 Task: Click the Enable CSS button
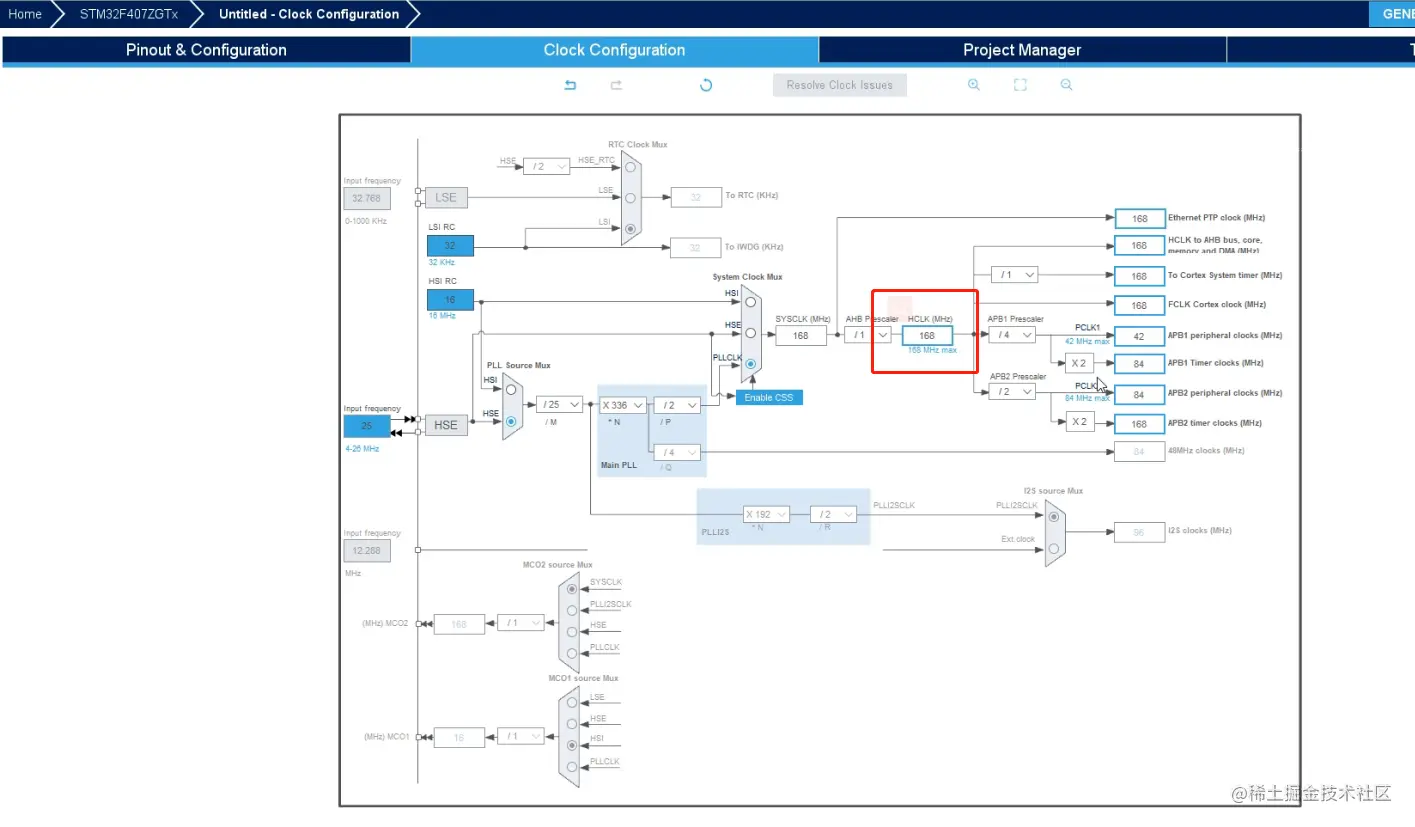(769, 397)
